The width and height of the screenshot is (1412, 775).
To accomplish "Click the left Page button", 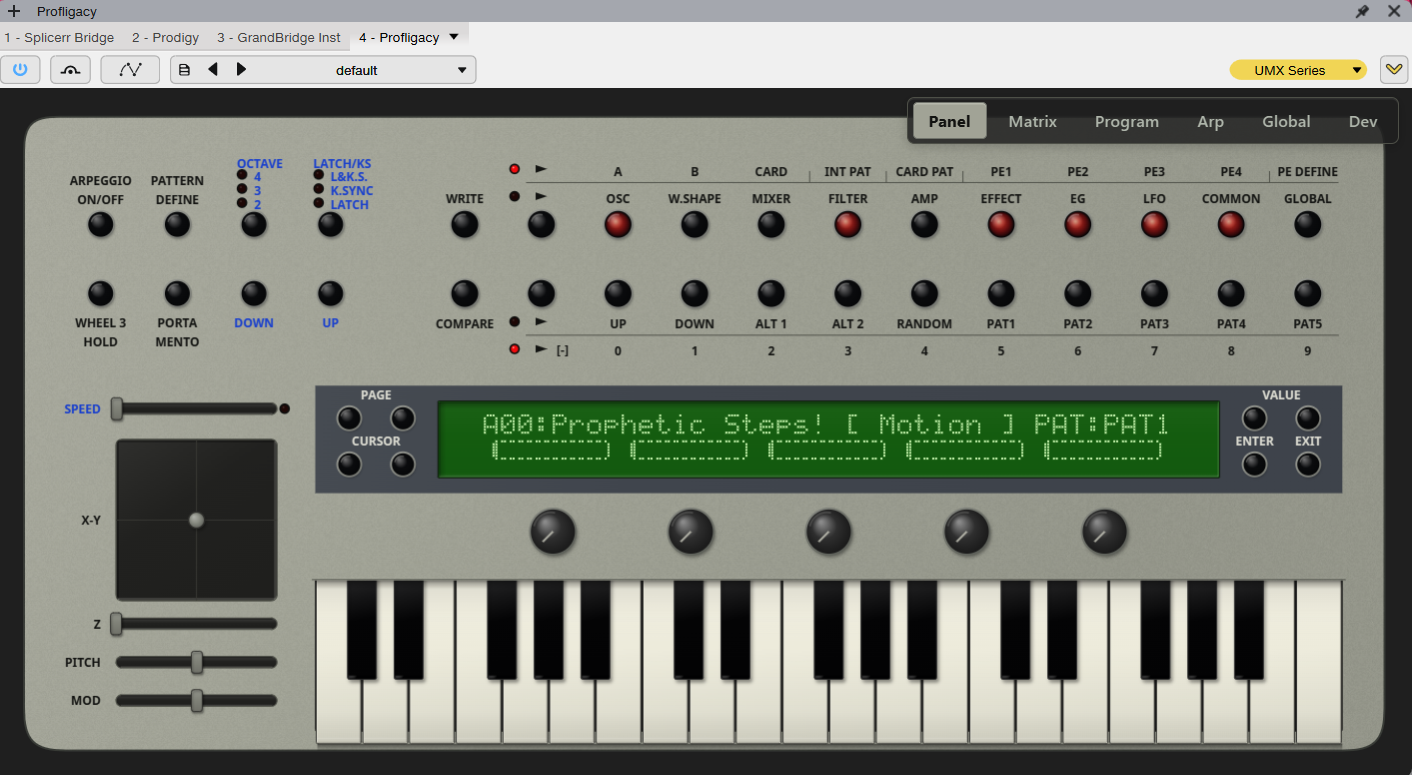I will pyautogui.click(x=349, y=418).
